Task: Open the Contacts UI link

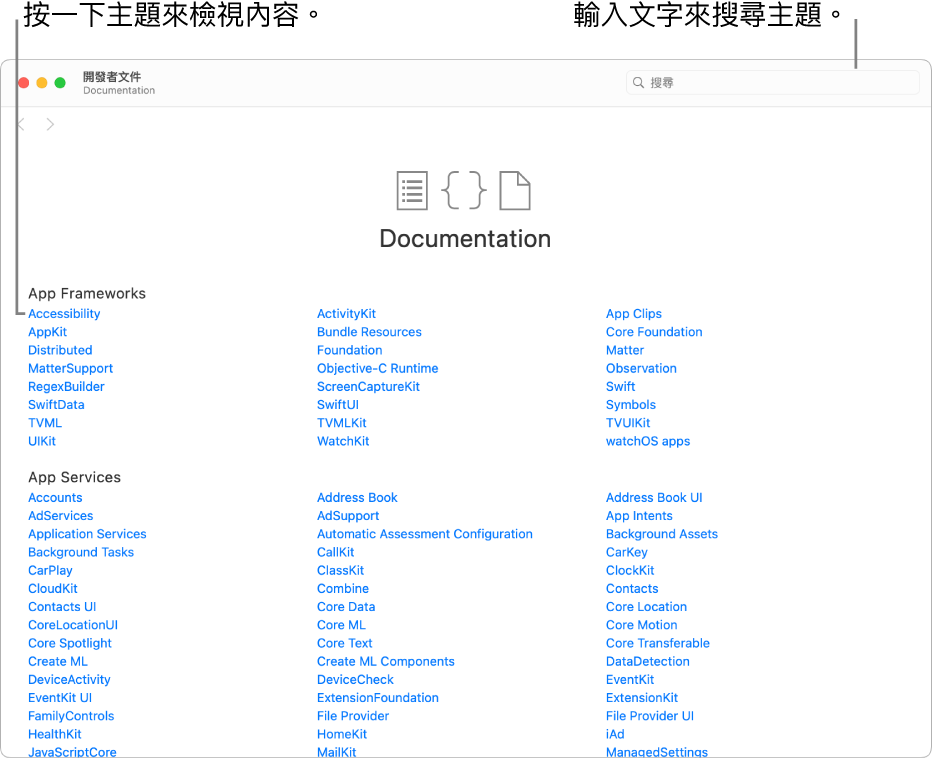Action: click(x=62, y=607)
